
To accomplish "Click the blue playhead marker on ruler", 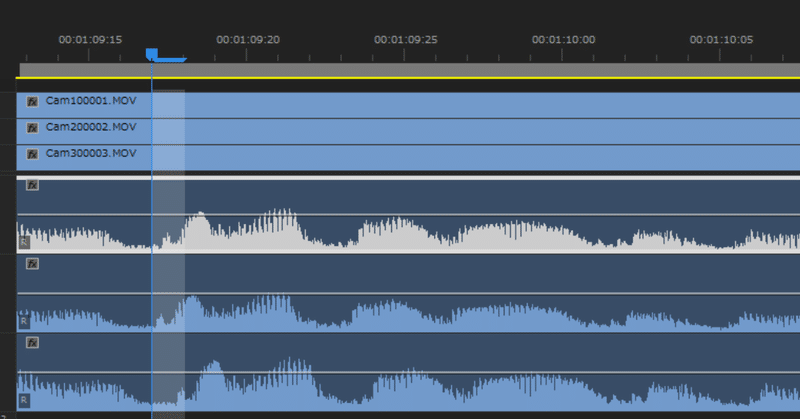I will (x=152, y=54).
